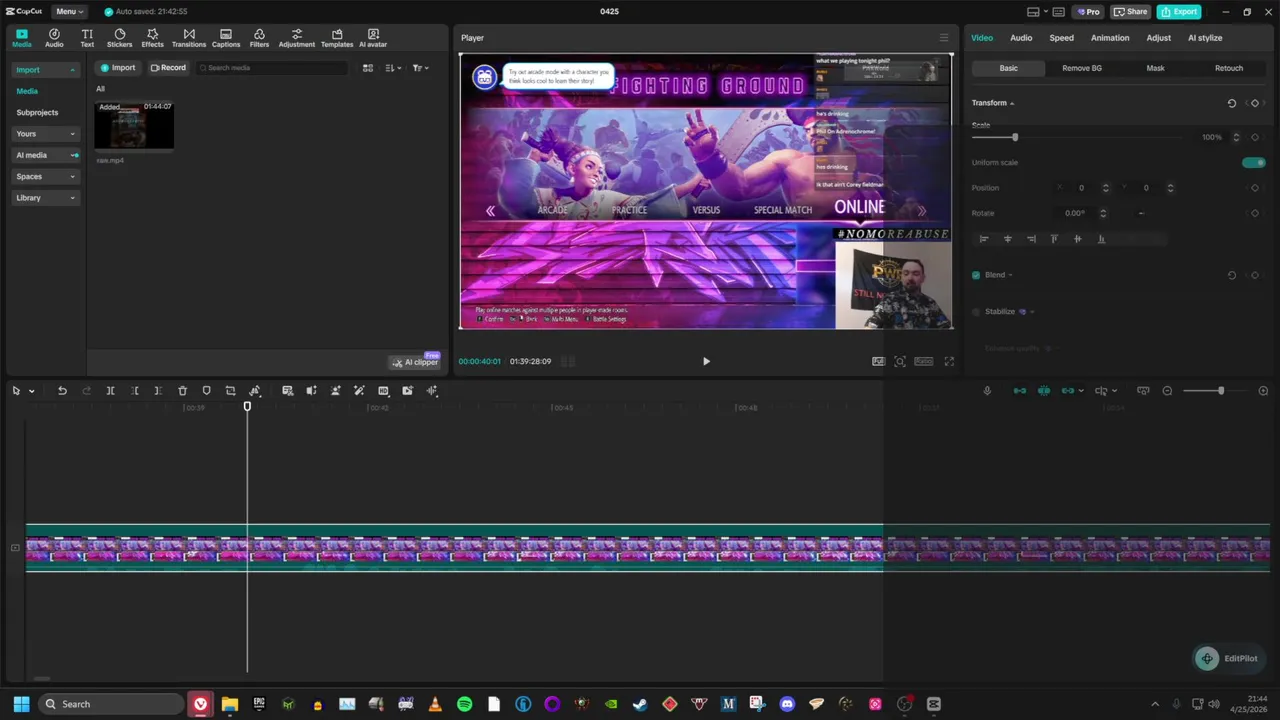
Task: Select the crop tool in timeline toolbar
Action: (230, 391)
